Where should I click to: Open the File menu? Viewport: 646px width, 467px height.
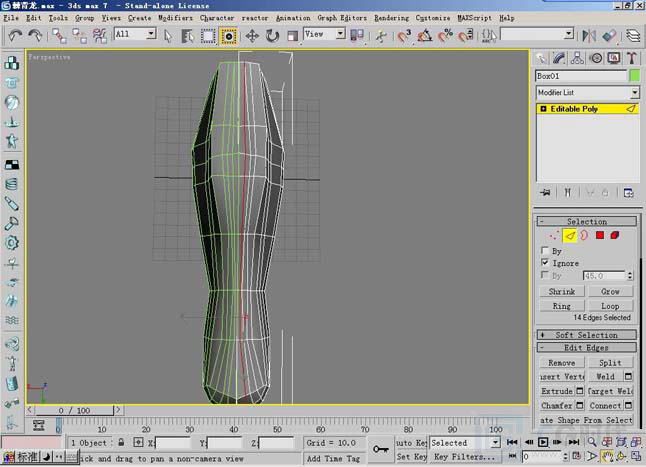tap(11, 18)
